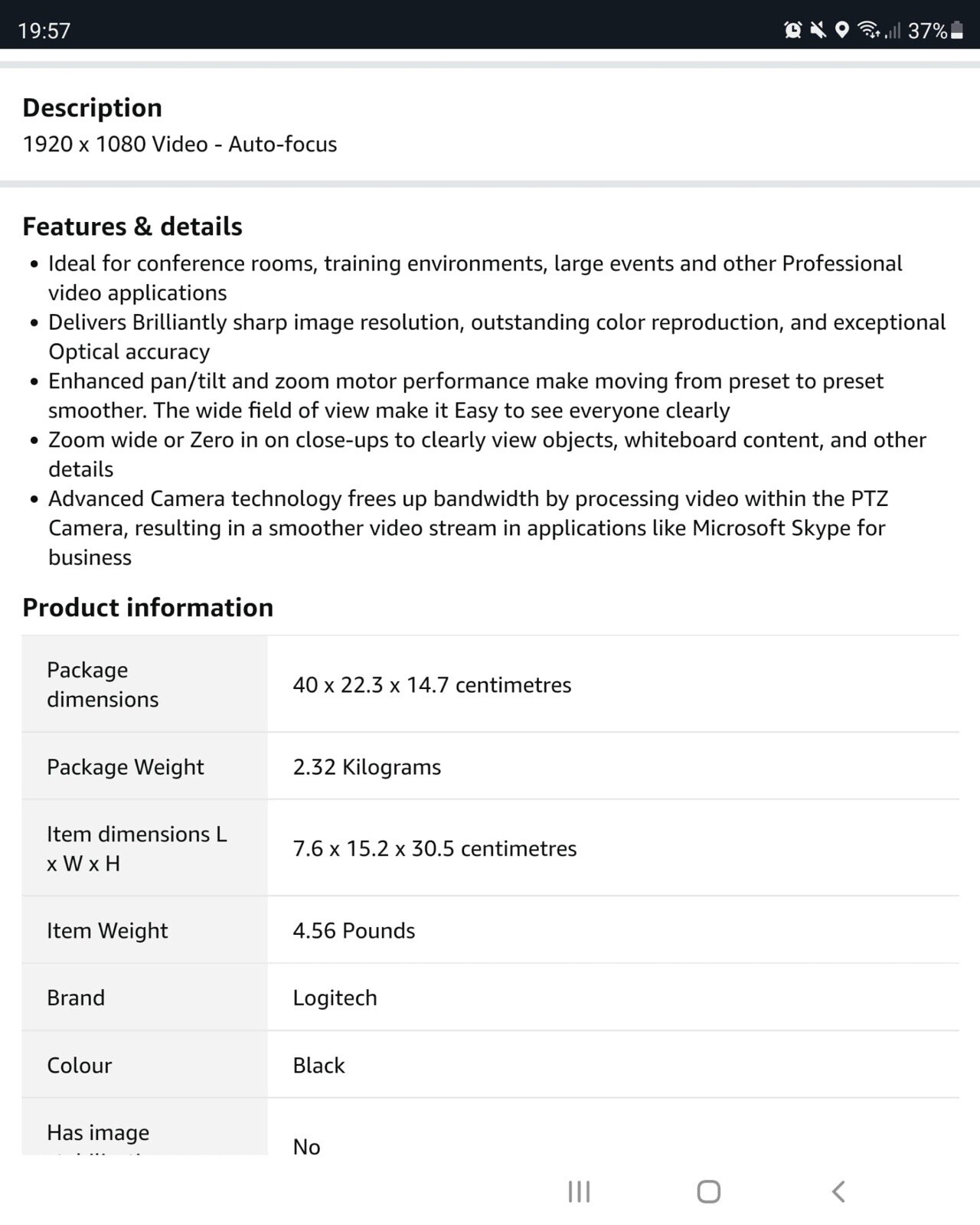980x1225 pixels.
Task: Tap the Android back navigation arrow
Action: [x=838, y=1191]
